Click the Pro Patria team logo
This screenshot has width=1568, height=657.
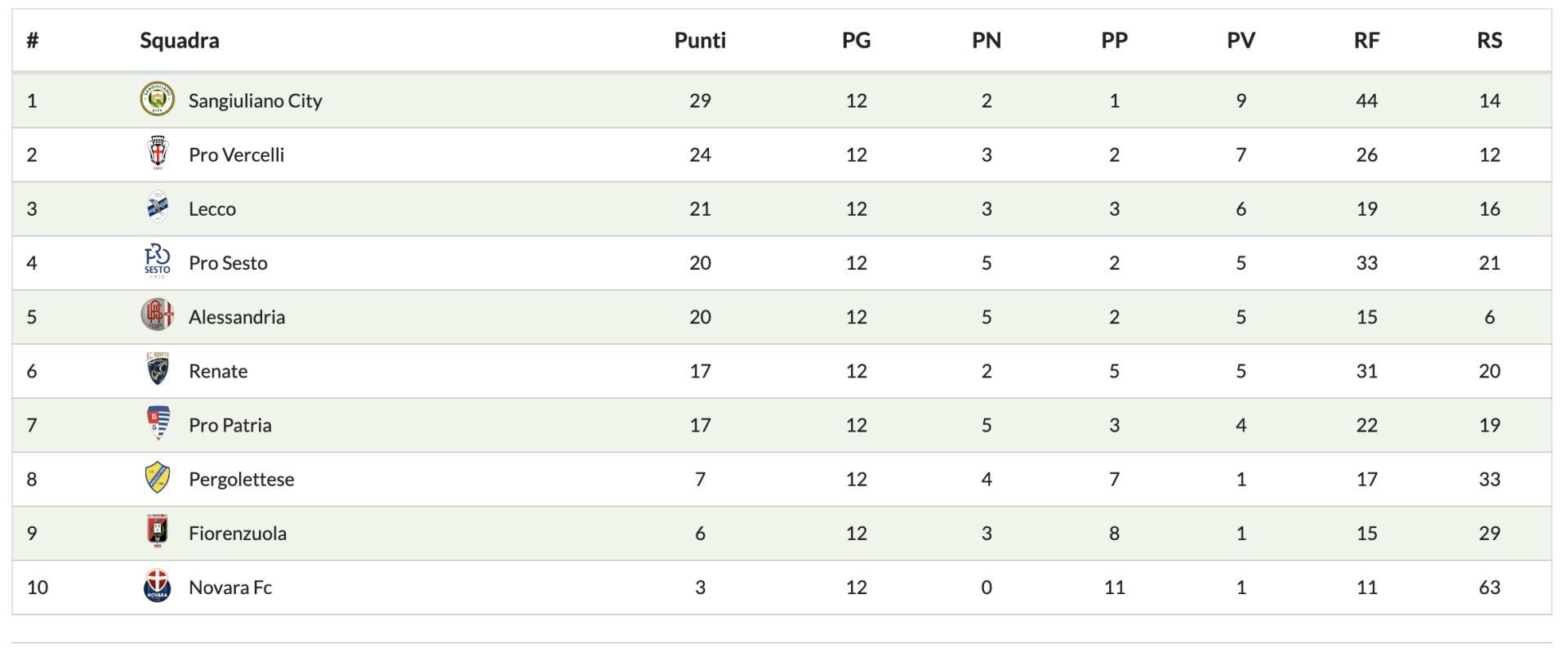pyautogui.click(x=157, y=424)
